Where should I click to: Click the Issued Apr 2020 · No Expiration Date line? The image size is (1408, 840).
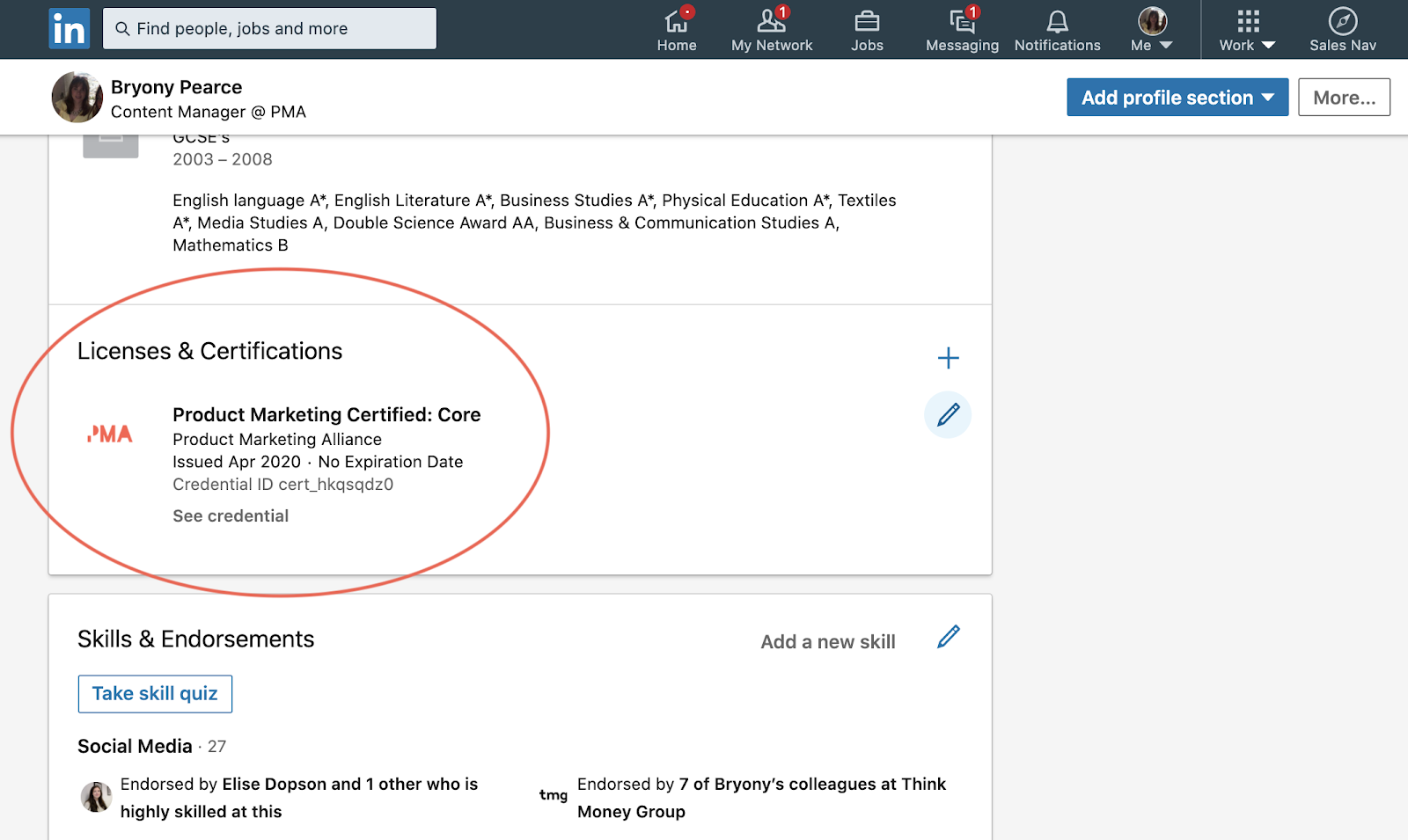[x=318, y=462]
